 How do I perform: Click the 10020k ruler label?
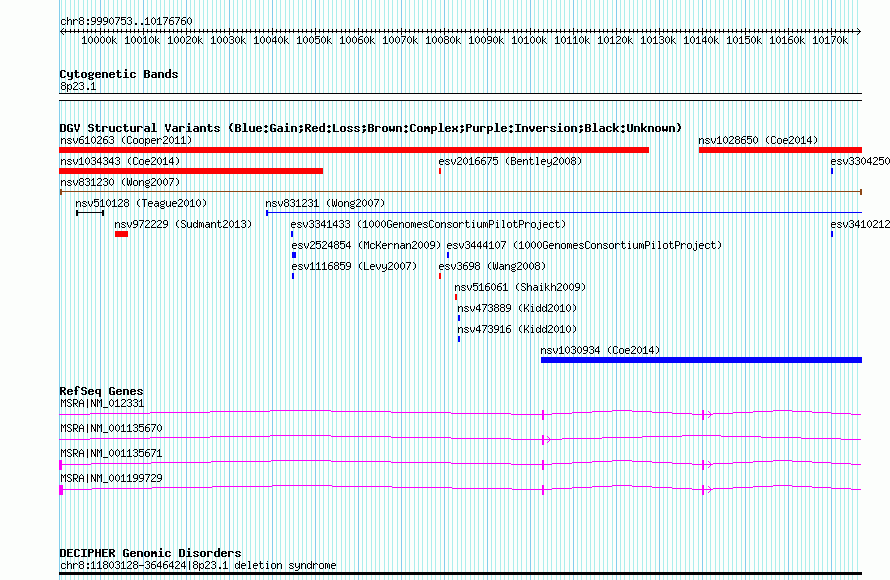pos(185,40)
